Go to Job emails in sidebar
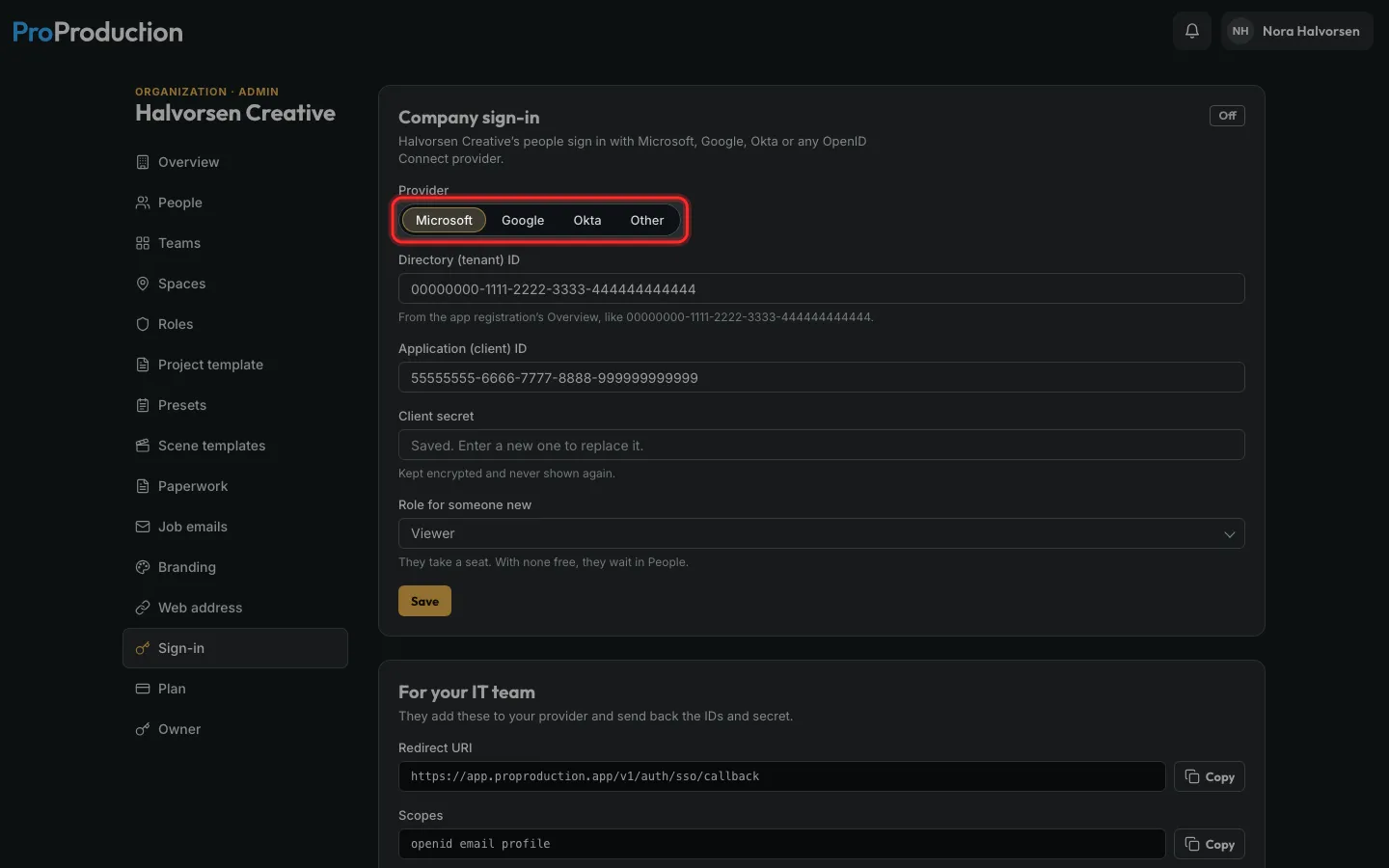Screen dimensions: 1389x868 point(235,527)
